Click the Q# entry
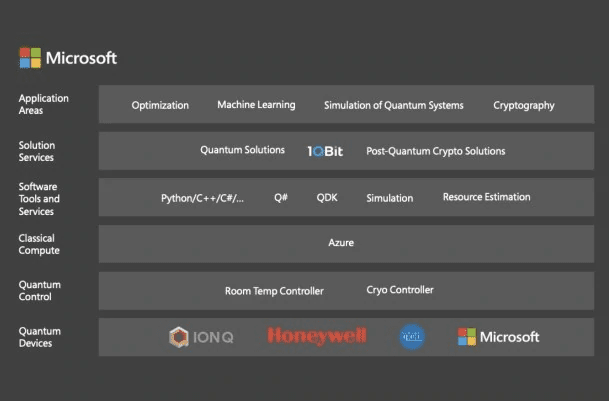609x401 pixels. (x=281, y=197)
